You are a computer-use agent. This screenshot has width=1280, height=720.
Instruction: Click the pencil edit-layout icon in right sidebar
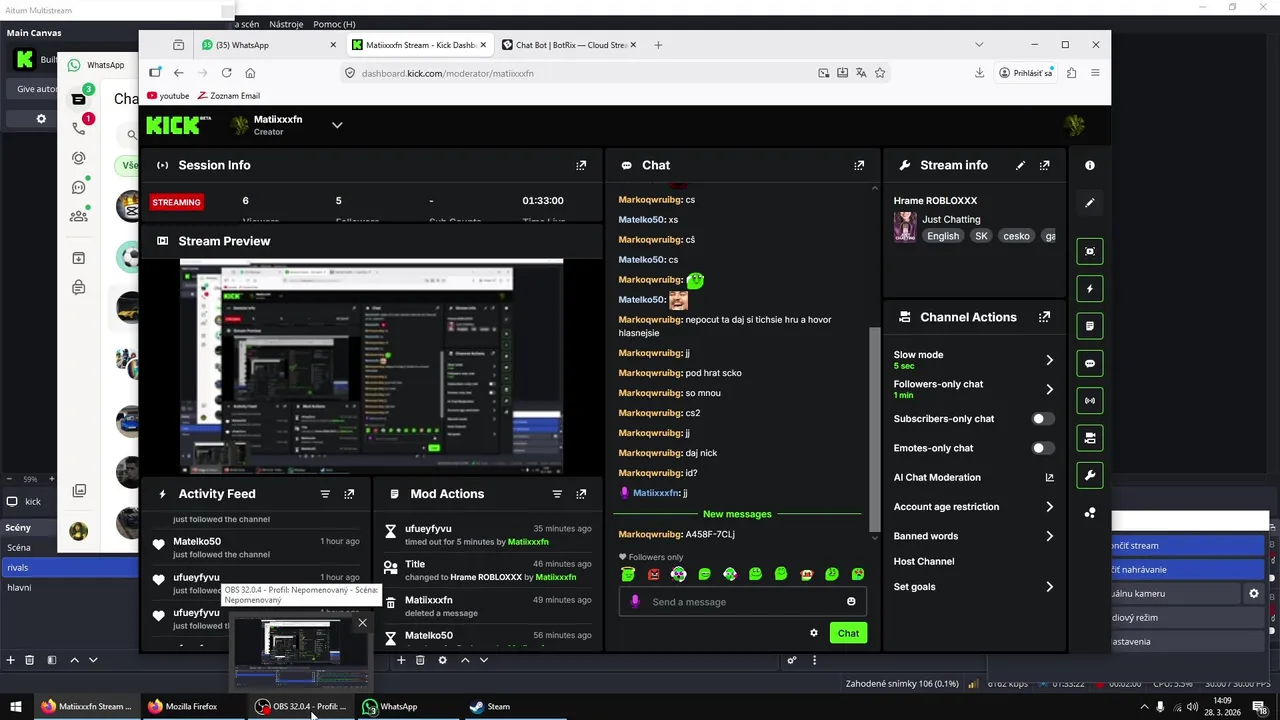click(1090, 202)
